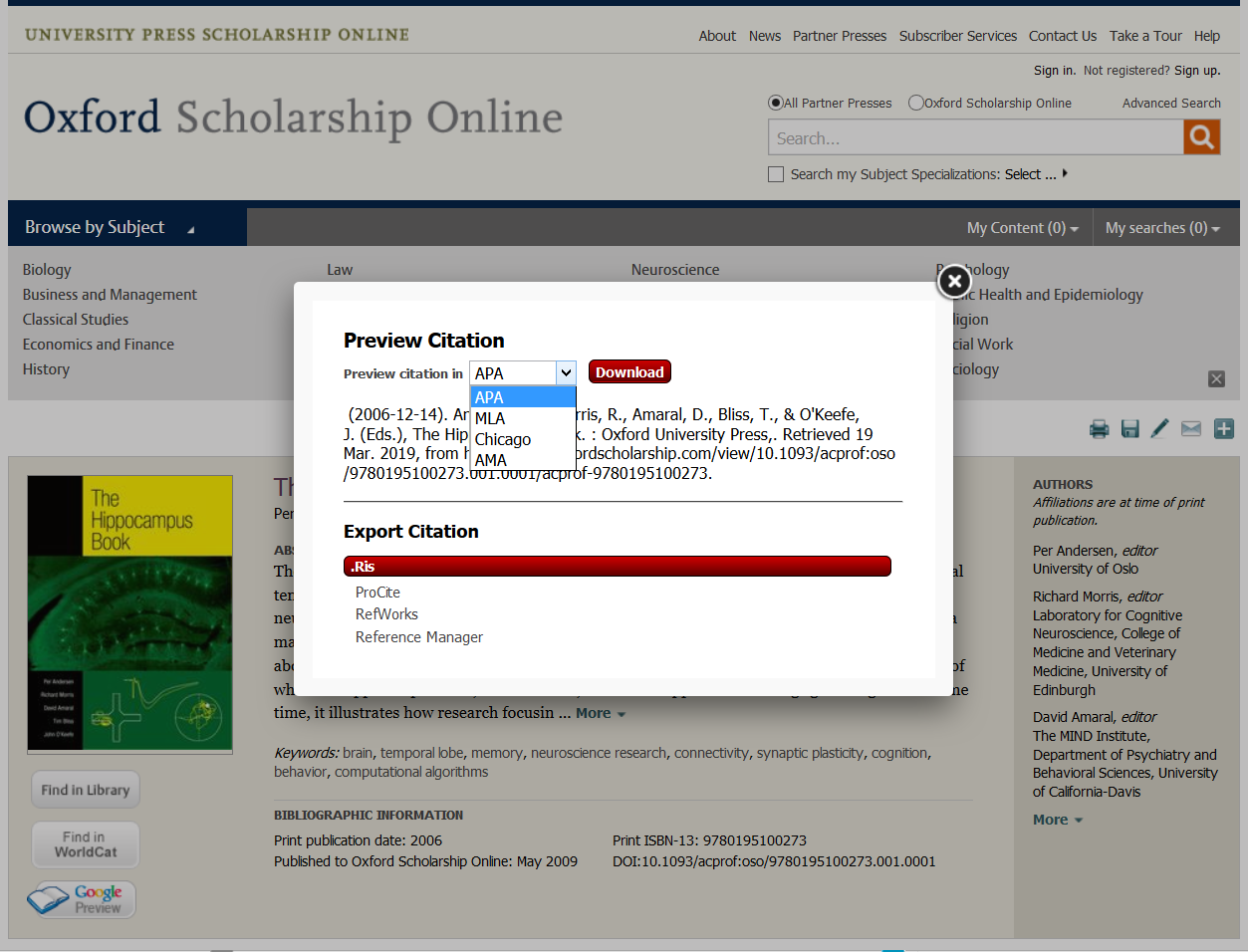1248x952 pixels.
Task: Click the .Ris export bar
Action: point(618,566)
